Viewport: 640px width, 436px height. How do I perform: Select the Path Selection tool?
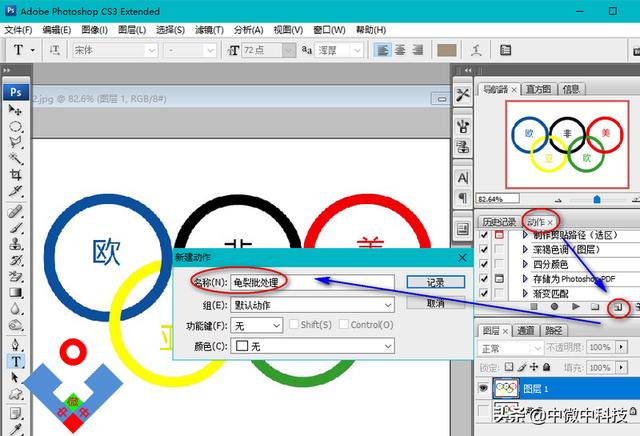(16, 378)
